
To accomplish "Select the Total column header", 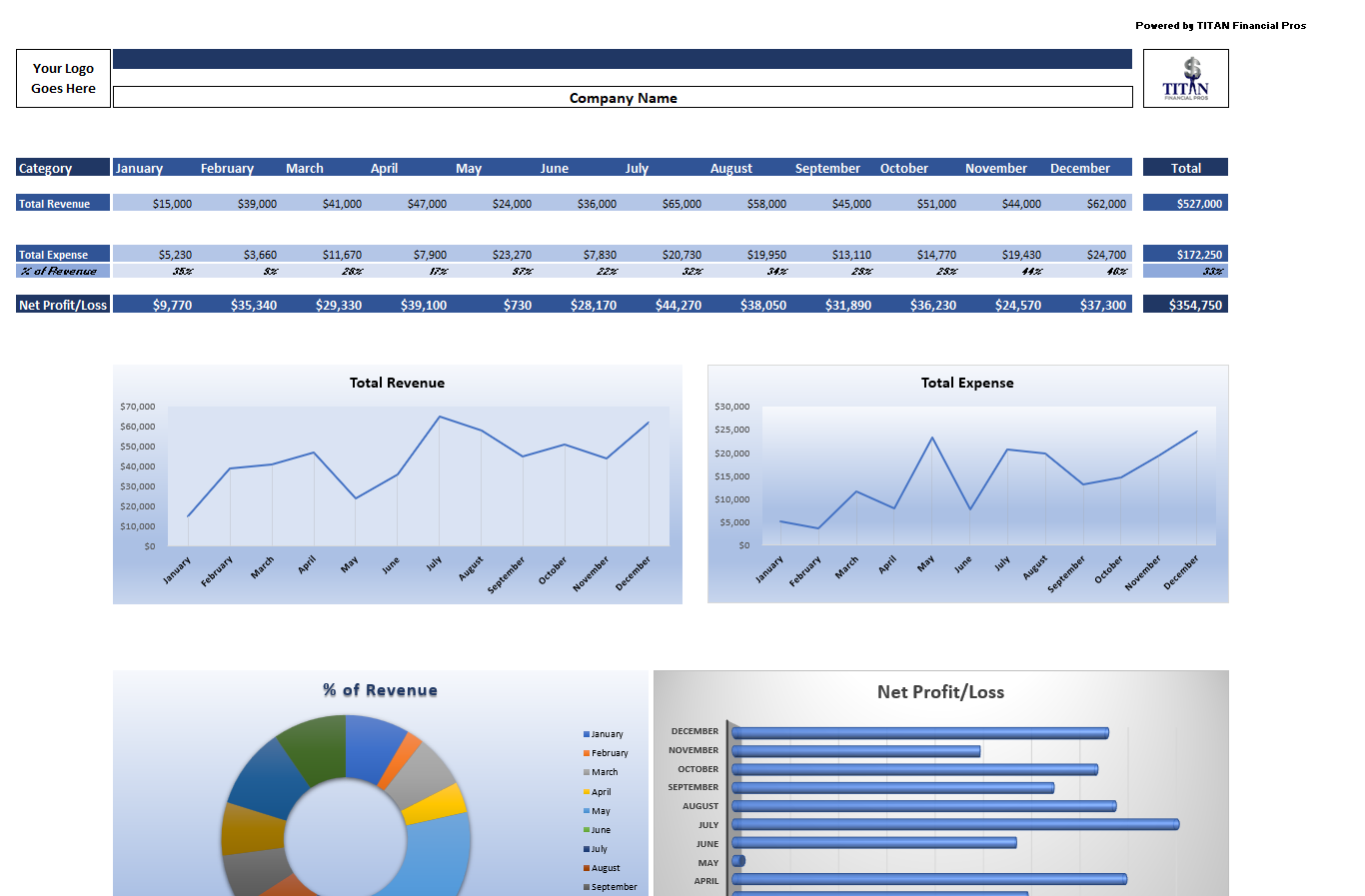I will click(x=1185, y=168).
